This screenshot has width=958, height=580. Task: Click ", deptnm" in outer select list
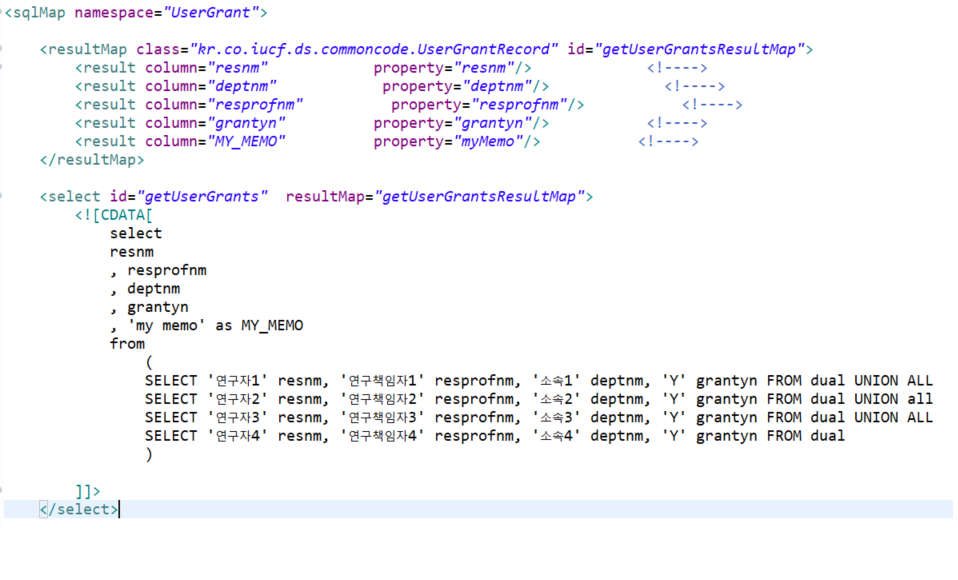click(x=145, y=288)
